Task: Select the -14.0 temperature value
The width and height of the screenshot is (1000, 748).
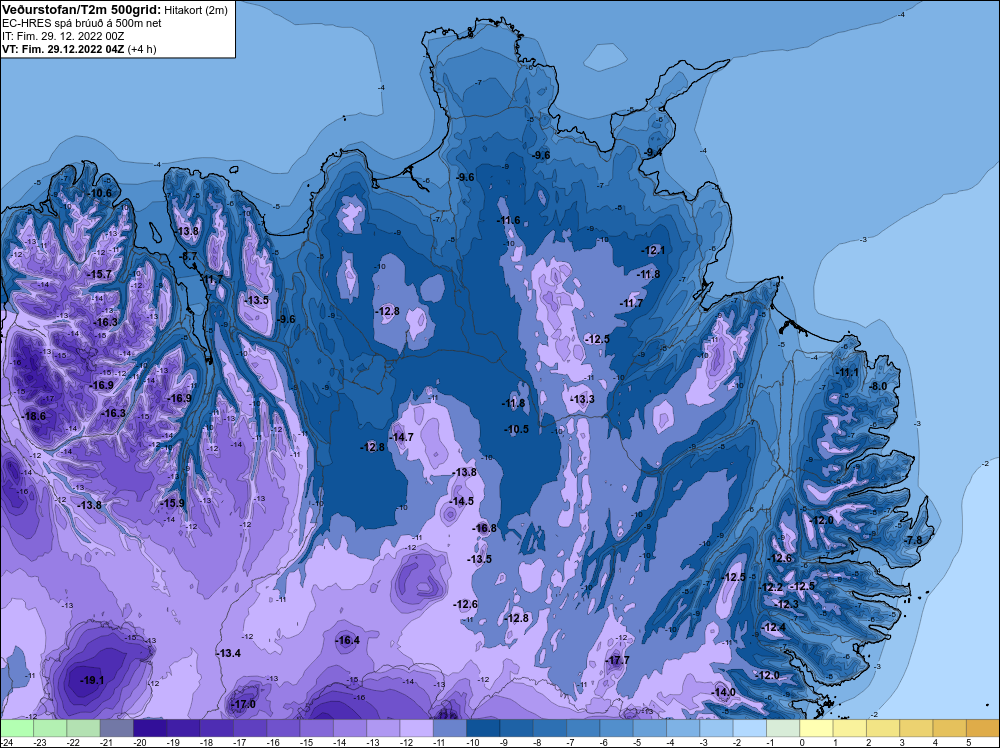Action: pos(723,693)
